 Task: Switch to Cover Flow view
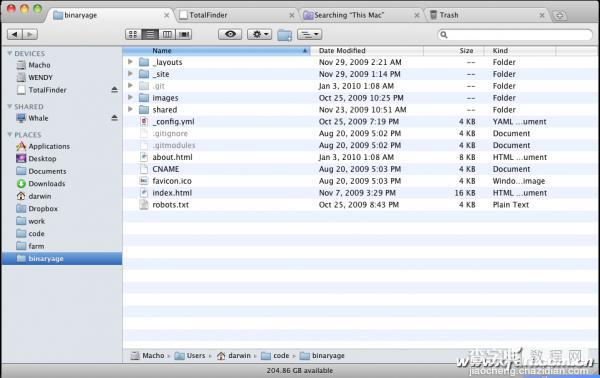[x=184, y=34]
